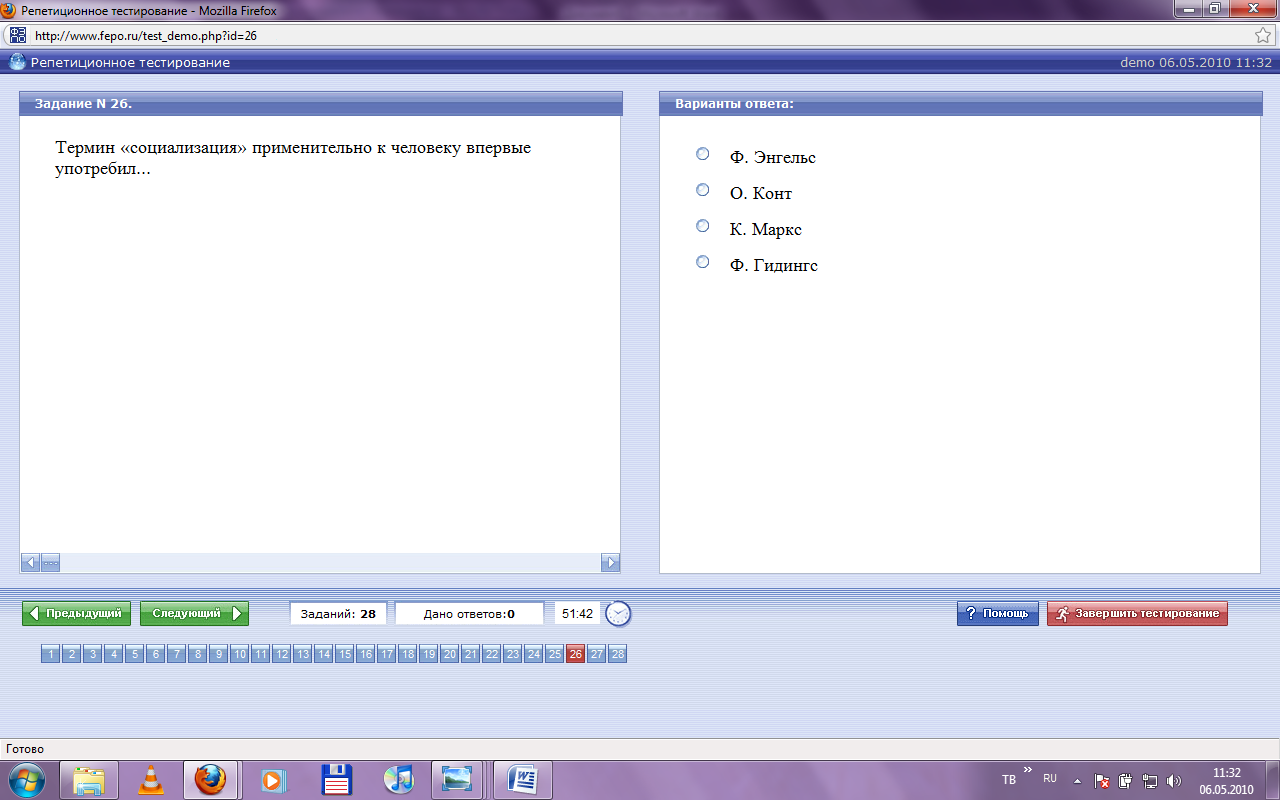This screenshot has width=1280, height=800.
Task: Switch to Microsoft Word in taskbar
Action: coord(522,780)
